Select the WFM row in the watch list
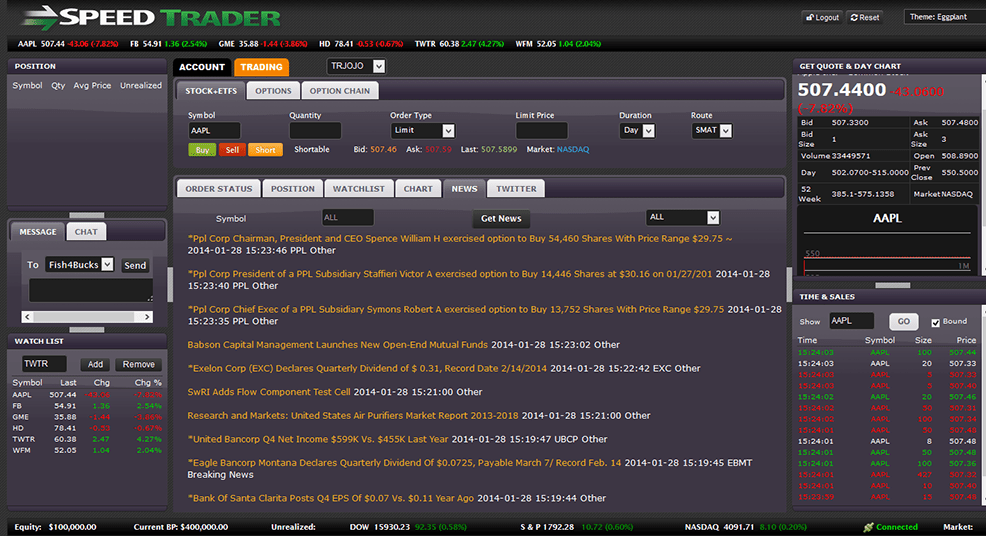The width and height of the screenshot is (986, 536). tap(87, 450)
